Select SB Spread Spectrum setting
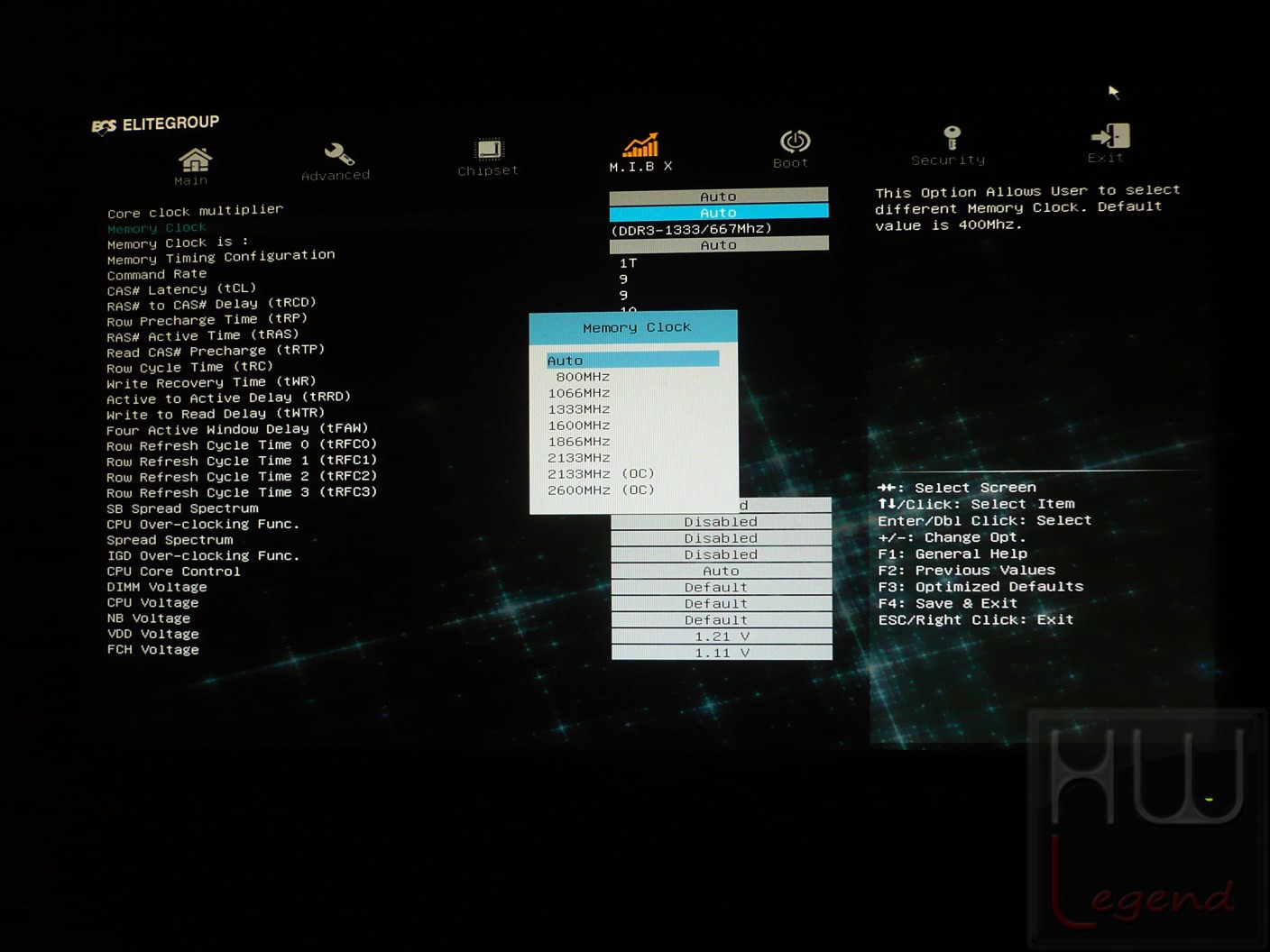The height and width of the screenshot is (952, 1270). pos(183,508)
